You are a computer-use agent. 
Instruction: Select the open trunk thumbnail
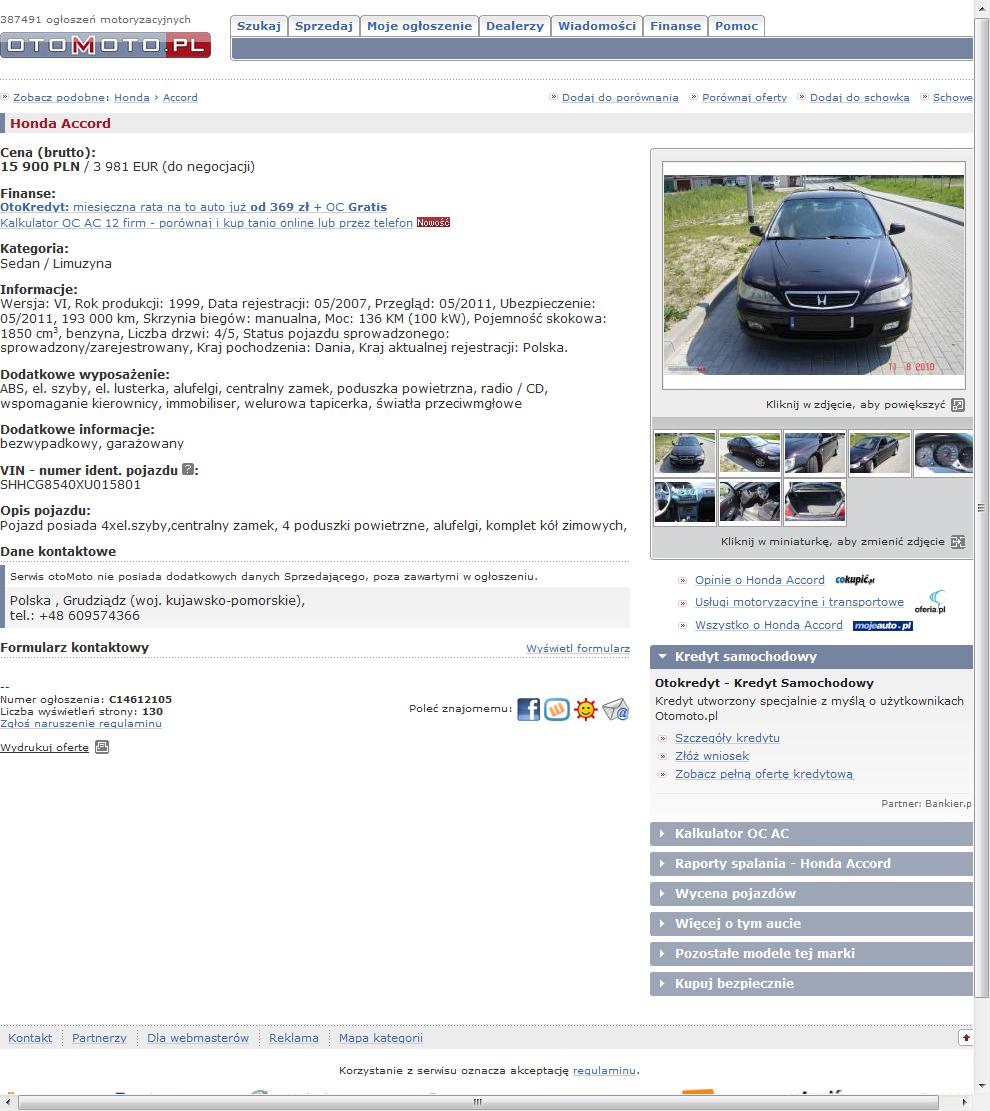[815, 502]
